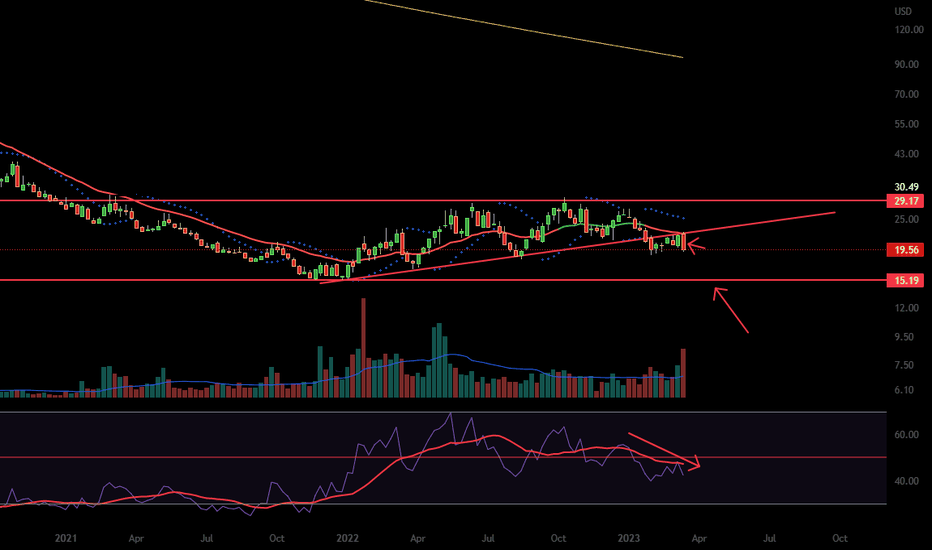Click the 25.00 price axis label
Screen dimensions: 932x550
pos(906,219)
